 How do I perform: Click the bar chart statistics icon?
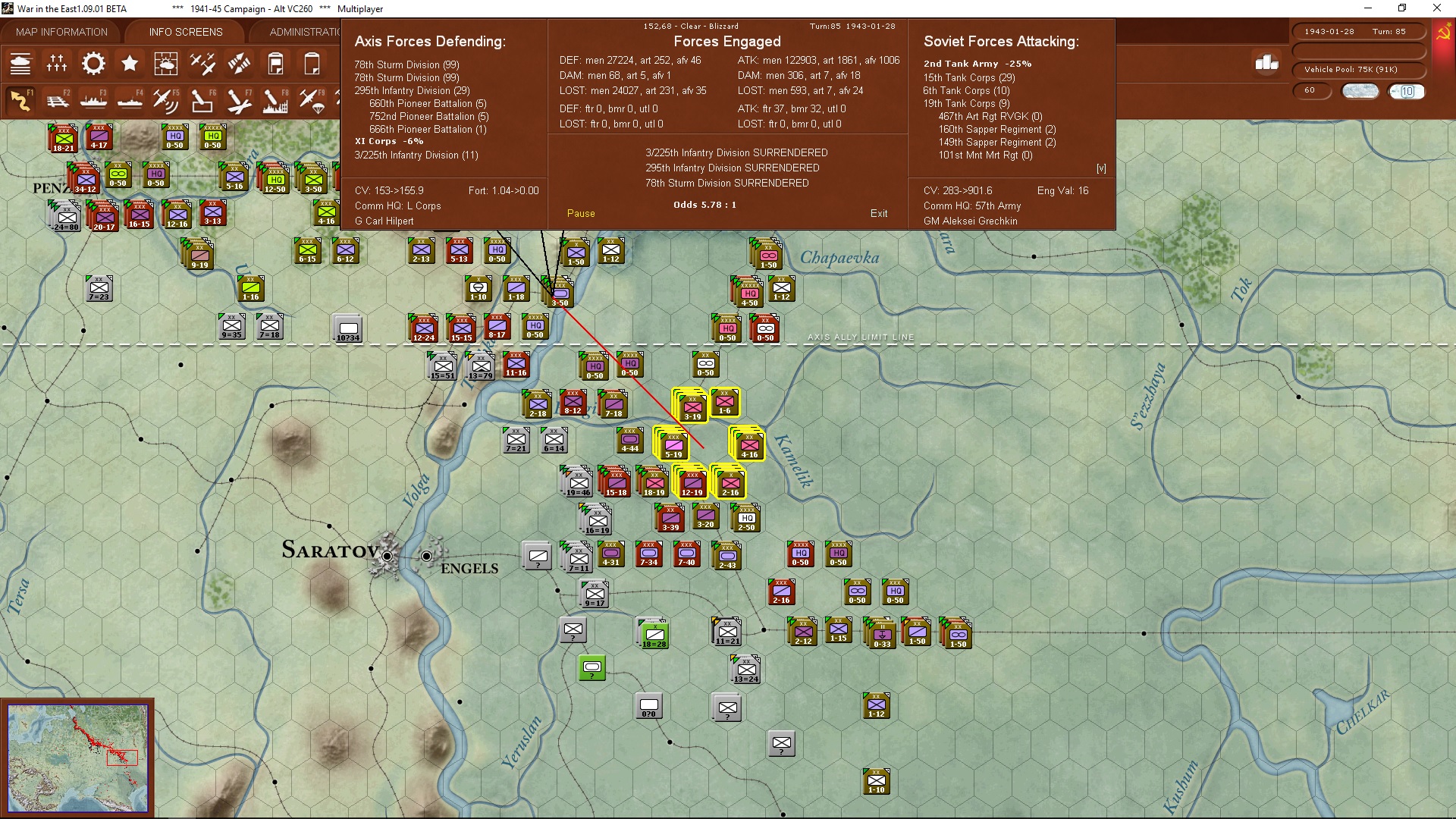pos(1266,64)
